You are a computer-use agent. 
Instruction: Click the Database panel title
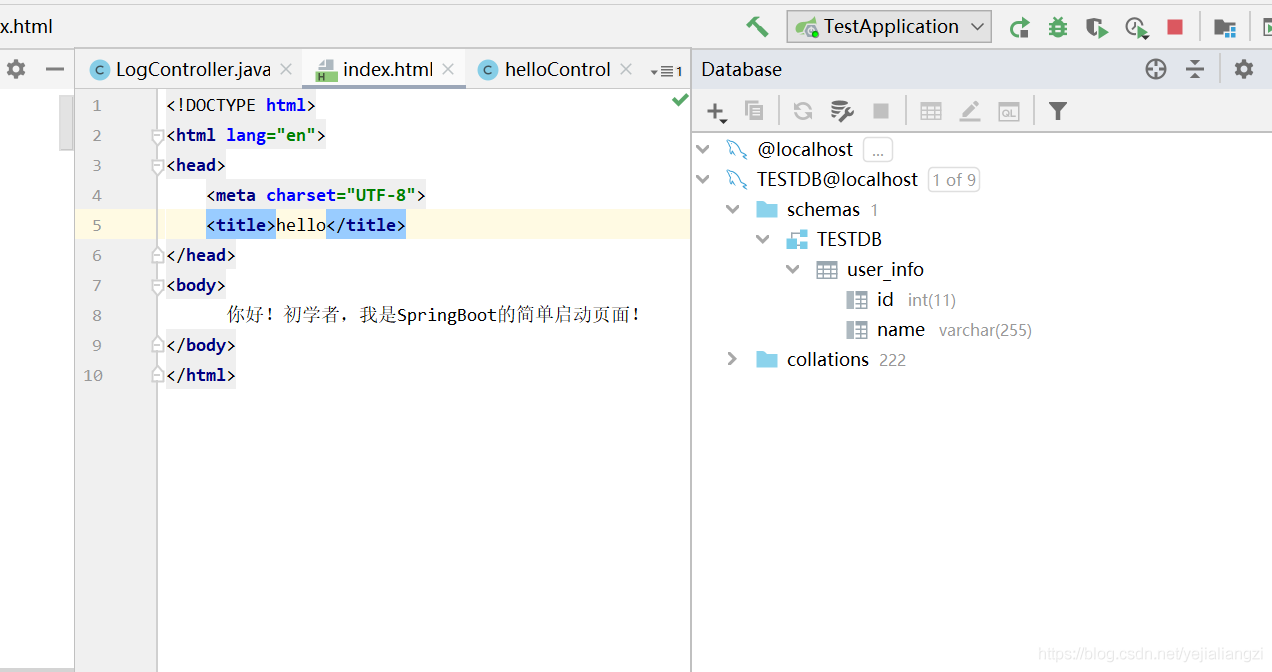point(741,69)
